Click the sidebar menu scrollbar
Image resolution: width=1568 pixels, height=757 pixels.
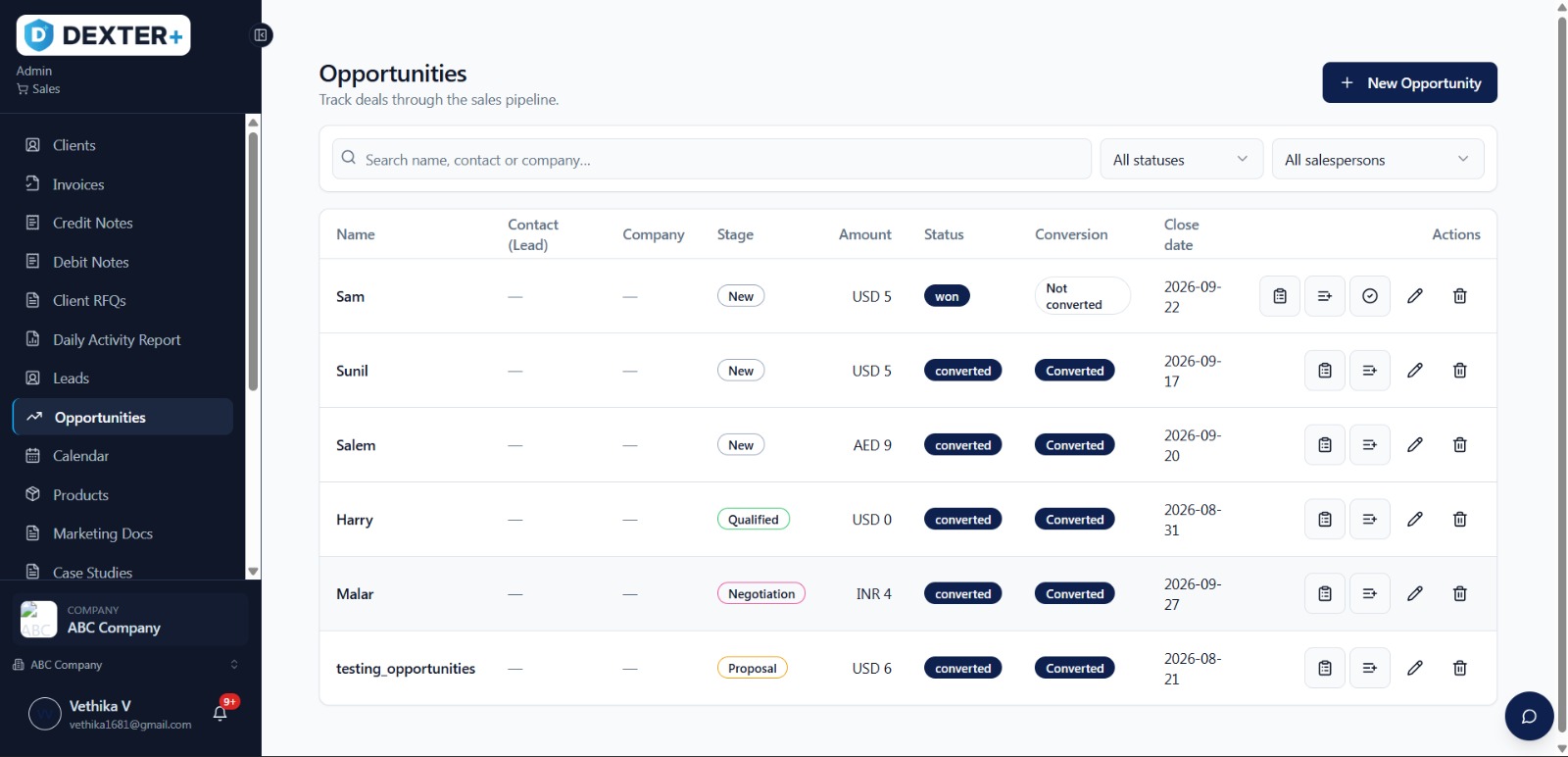coord(253,261)
